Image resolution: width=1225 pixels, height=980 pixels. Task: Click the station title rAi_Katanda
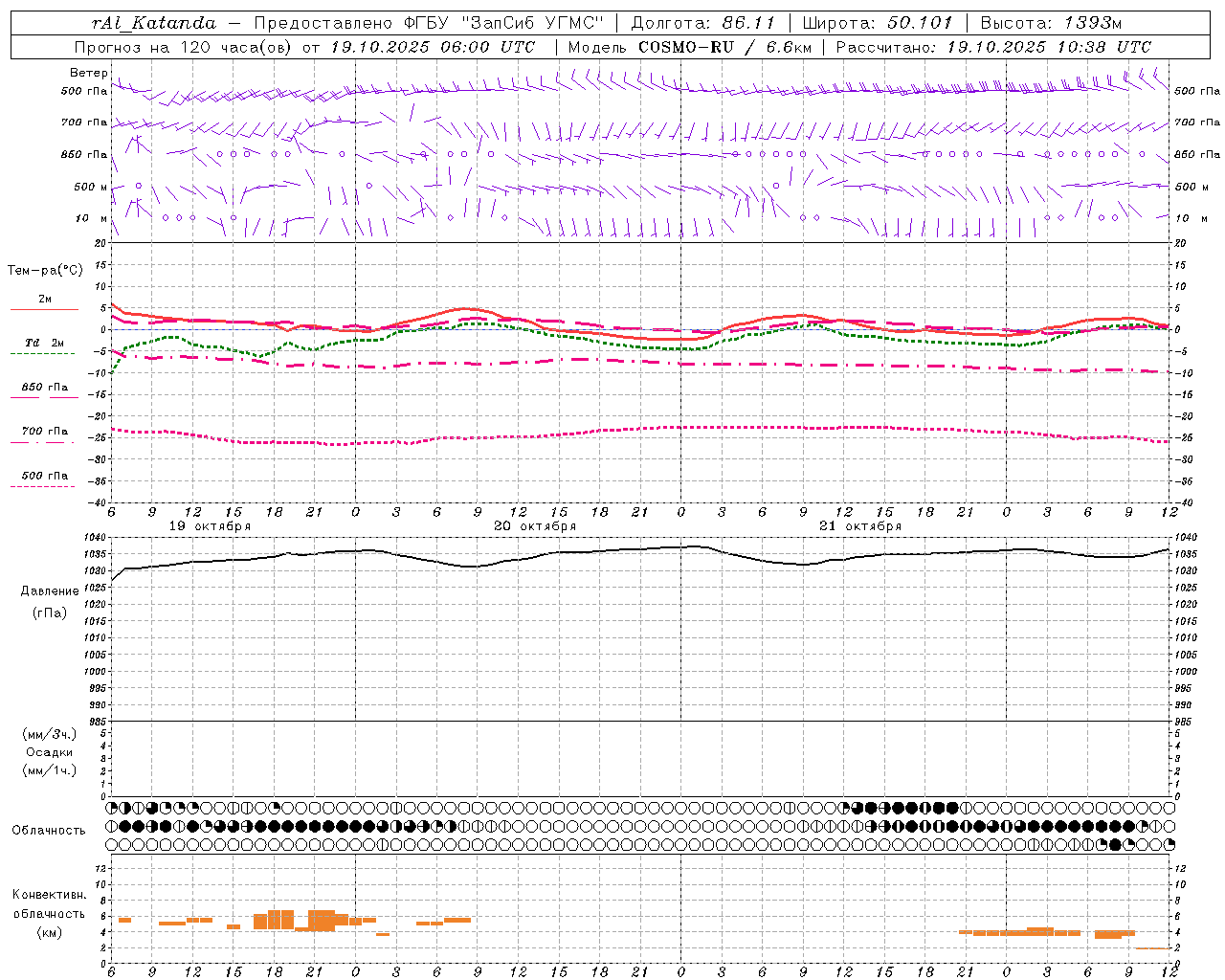coord(154,23)
